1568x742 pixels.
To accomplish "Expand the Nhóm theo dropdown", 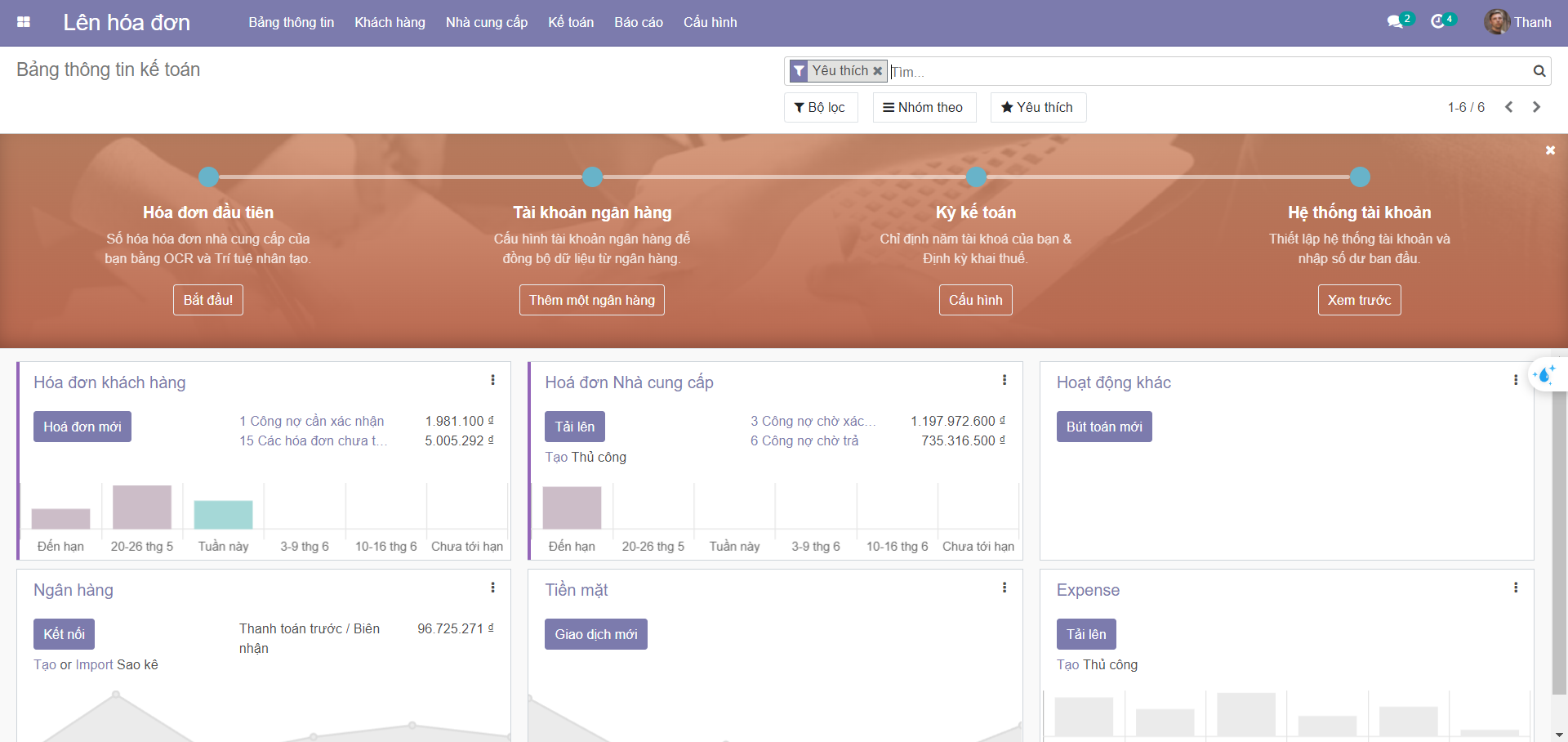I will (x=924, y=107).
